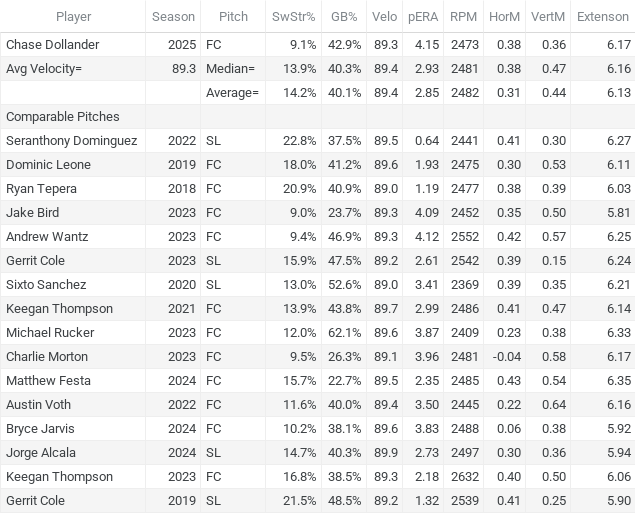Image resolution: width=635 pixels, height=520 pixels.
Task: Sort by VertM column header
Action: (x=548, y=17)
